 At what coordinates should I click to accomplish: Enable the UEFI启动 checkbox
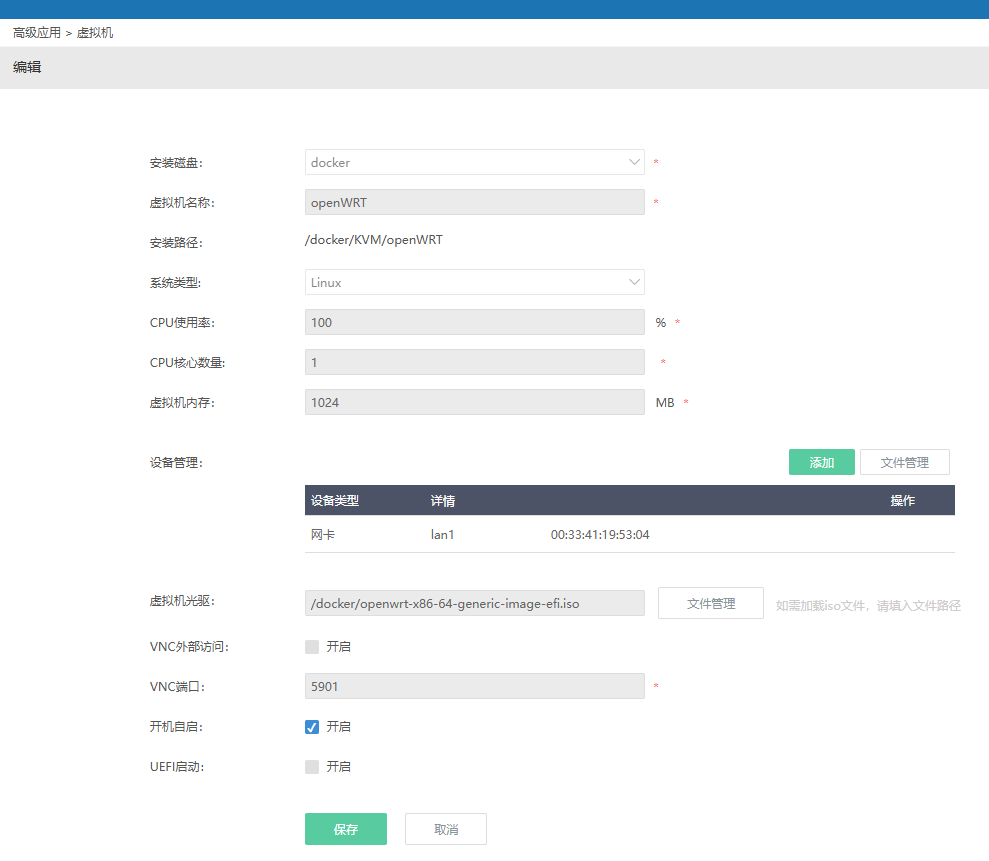coord(312,766)
